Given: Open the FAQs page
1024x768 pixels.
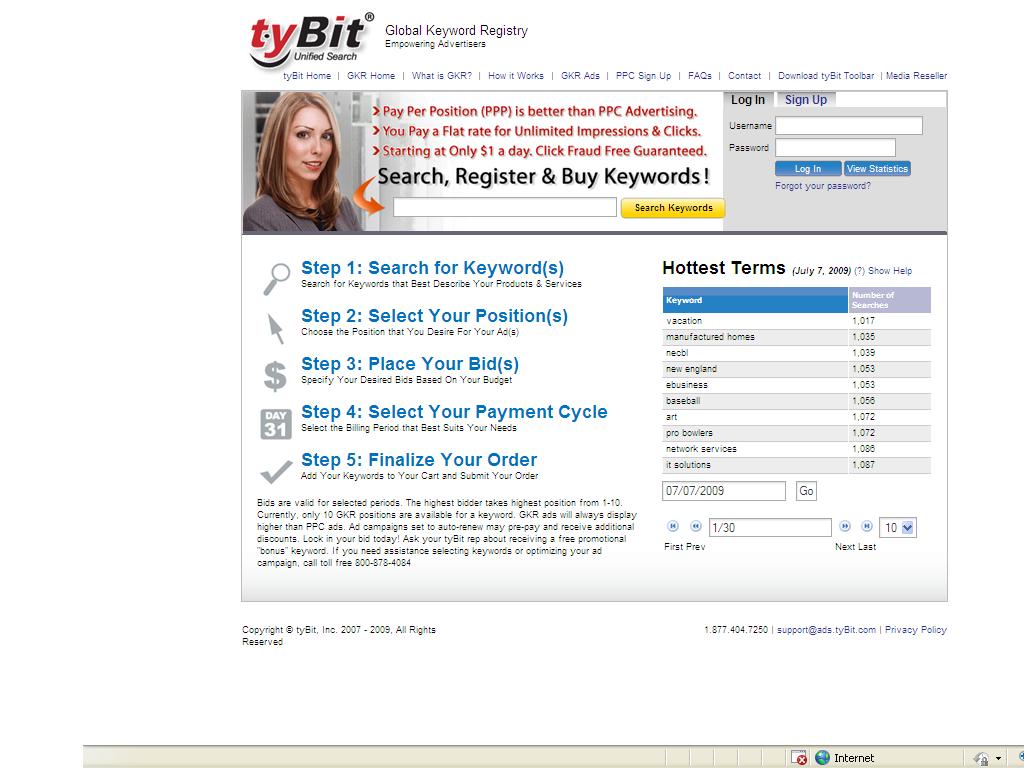Looking at the screenshot, I should pyautogui.click(x=699, y=76).
